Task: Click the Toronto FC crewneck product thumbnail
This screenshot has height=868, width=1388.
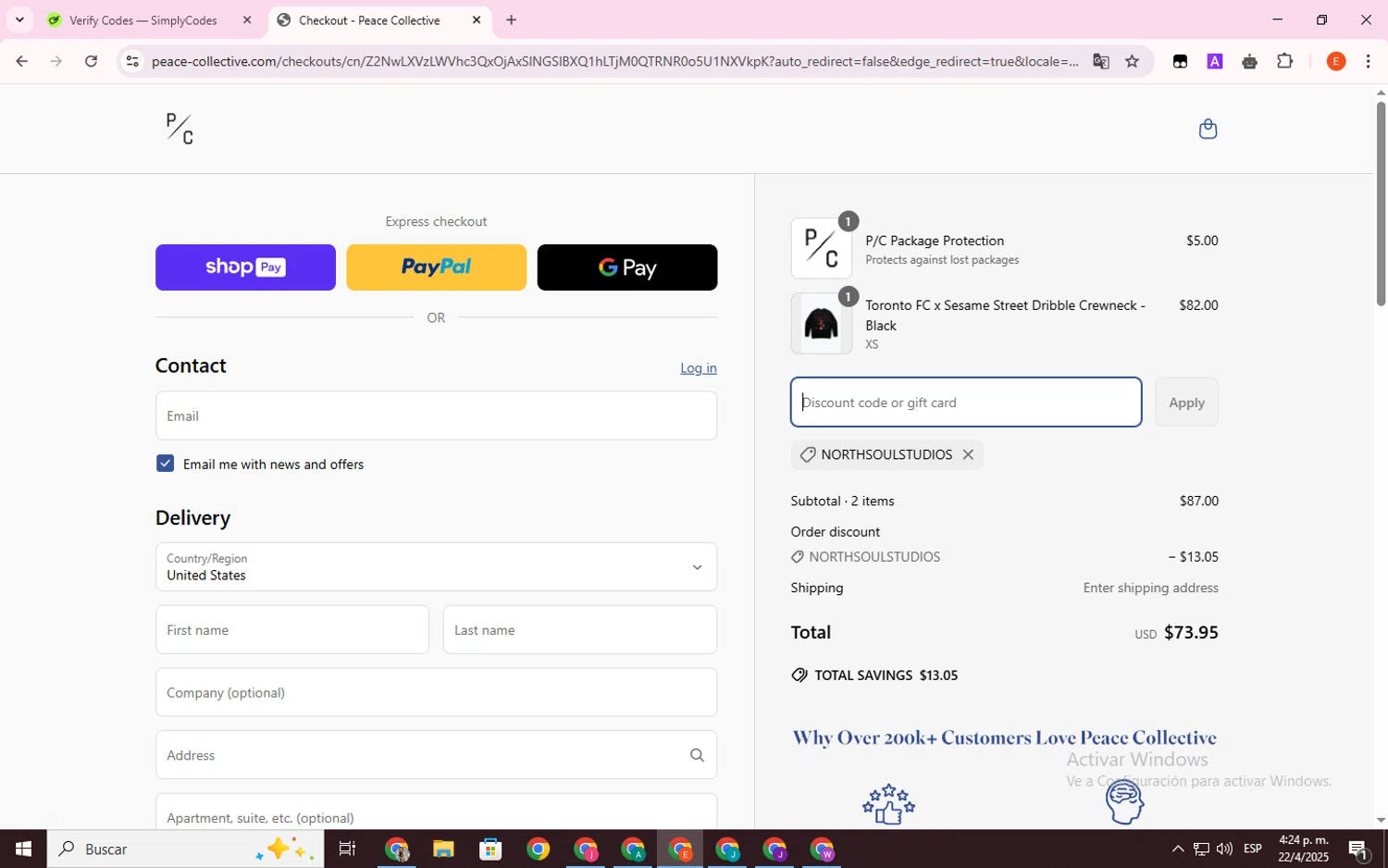Action: (x=821, y=324)
